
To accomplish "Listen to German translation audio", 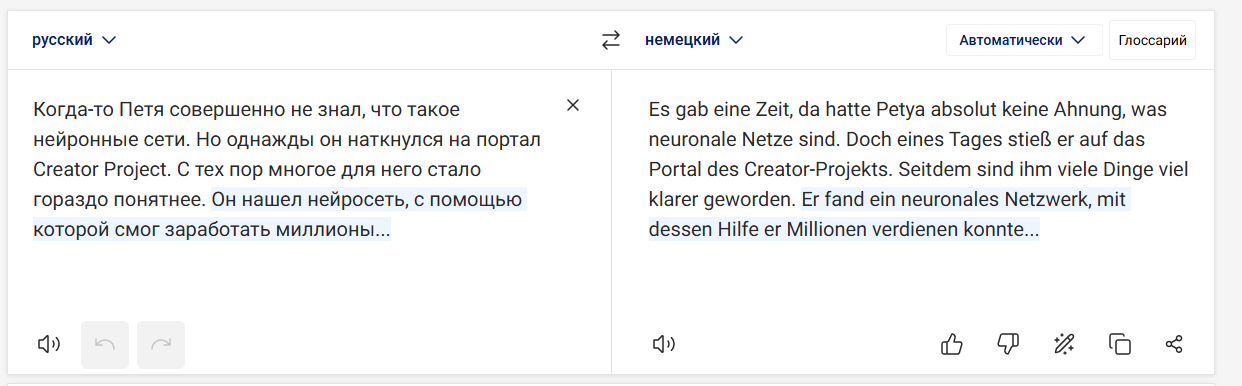I will click(663, 345).
